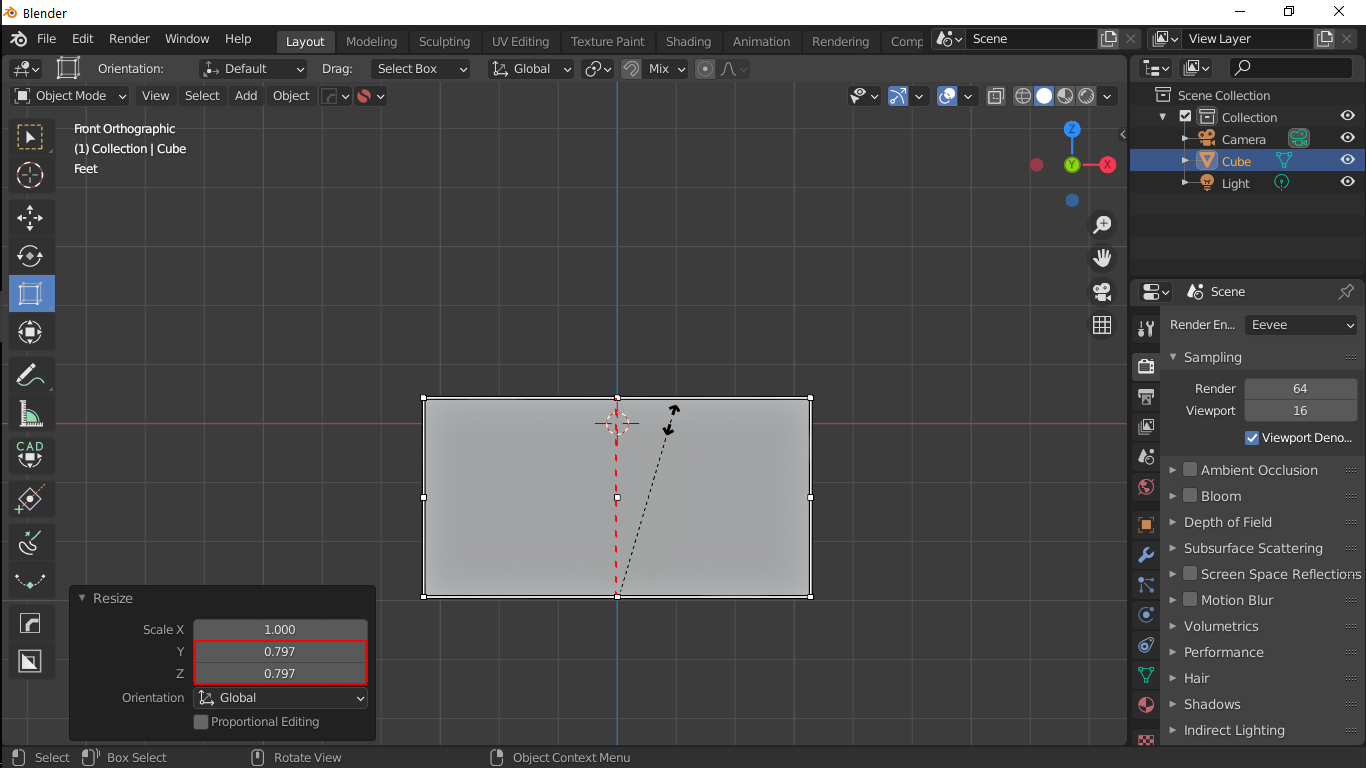Click the Pan hand icon in viewport
1366x768 pixels.
pyautogui.click(x=1102, y=258)
